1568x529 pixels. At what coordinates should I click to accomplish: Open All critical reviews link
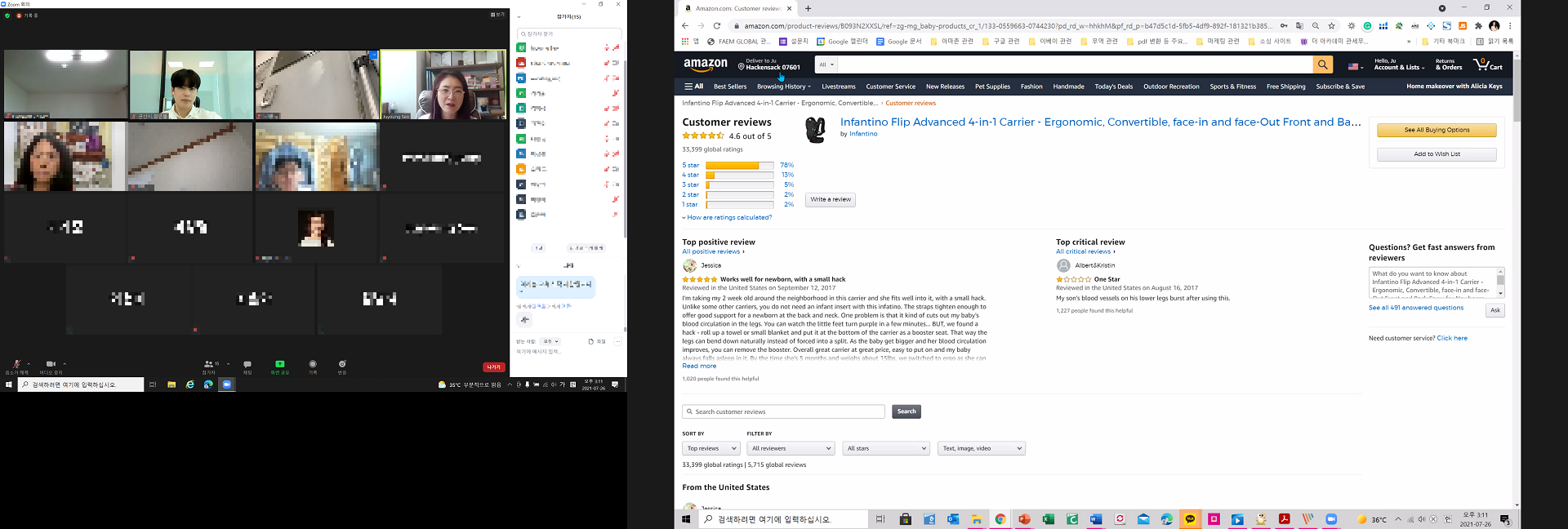click(x=1085, y=251)
